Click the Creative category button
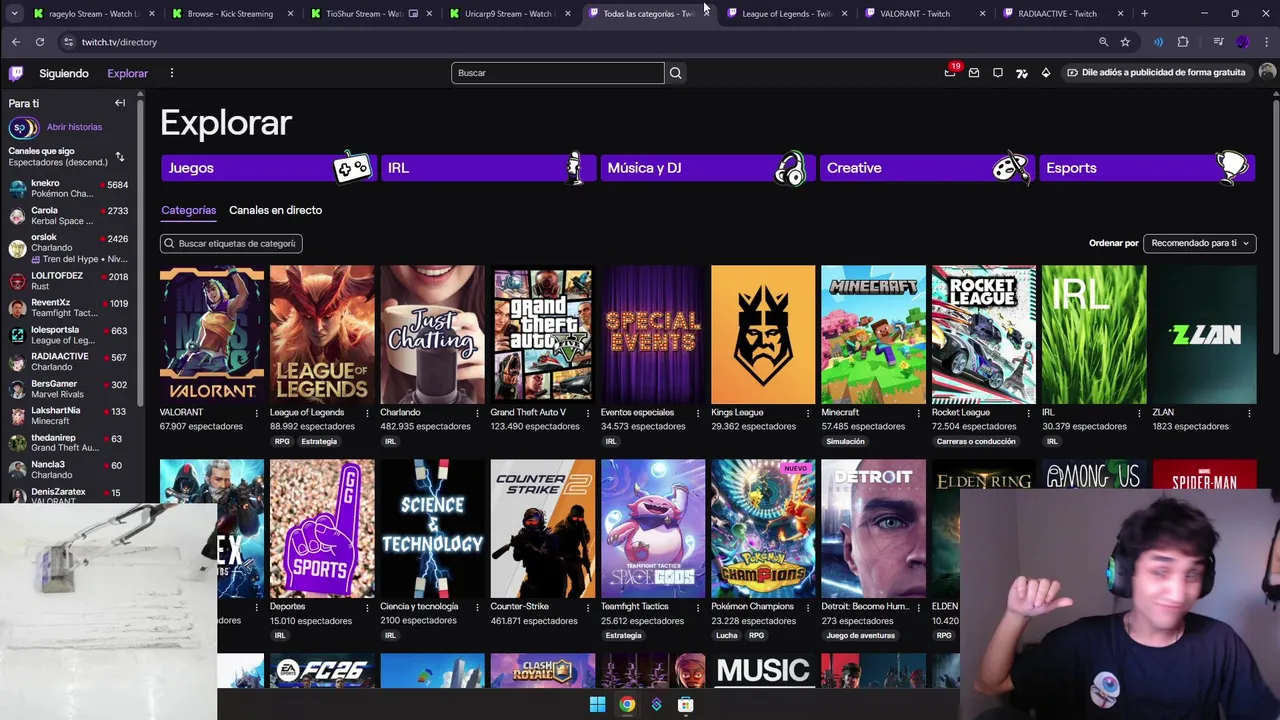 click(x=927, y=168)
